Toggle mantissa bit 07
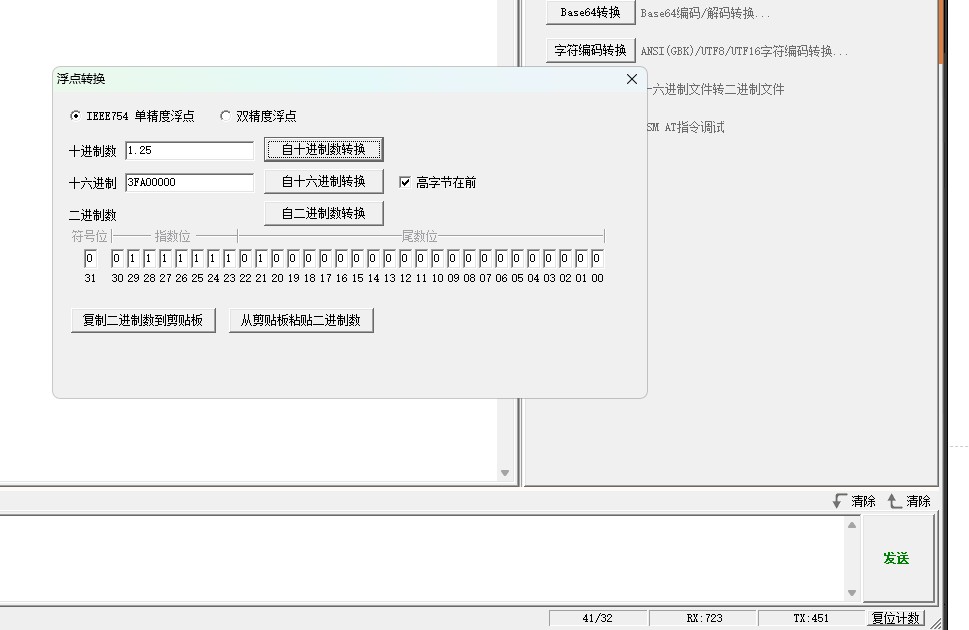The width and height of the screenshot is (969, 630). click(x=486, y=258)
